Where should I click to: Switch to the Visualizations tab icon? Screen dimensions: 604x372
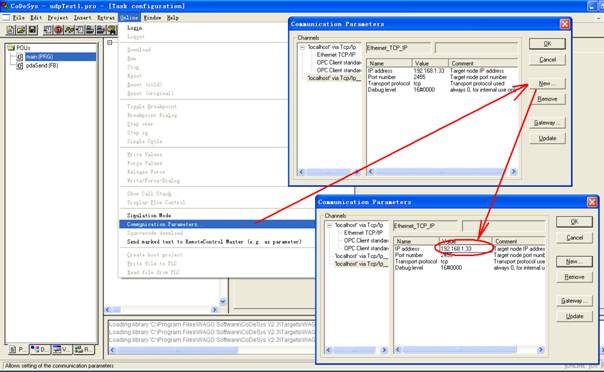[x=62, y=349]
